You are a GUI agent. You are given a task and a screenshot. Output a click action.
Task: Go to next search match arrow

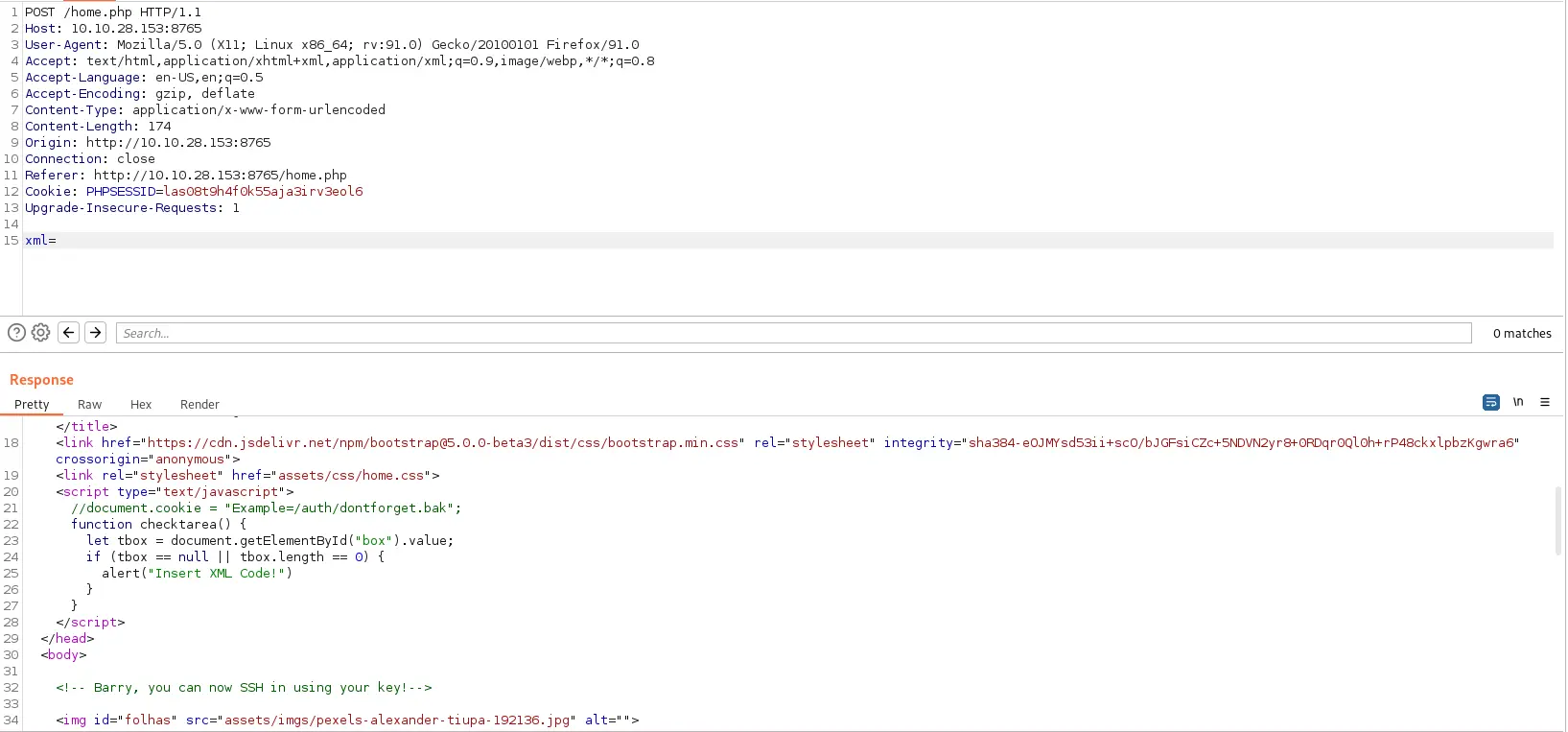95,333
